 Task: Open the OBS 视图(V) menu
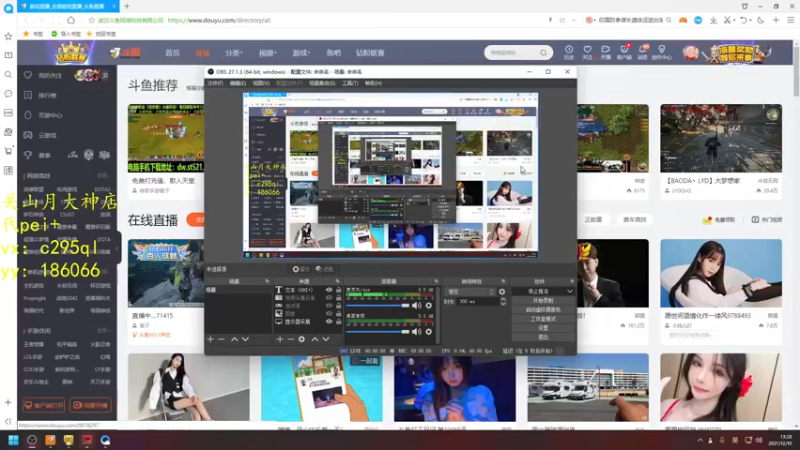click(261, 83)
